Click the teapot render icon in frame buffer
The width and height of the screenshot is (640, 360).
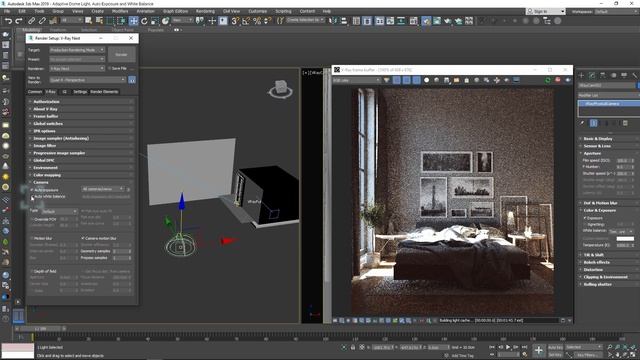(567, 80)
